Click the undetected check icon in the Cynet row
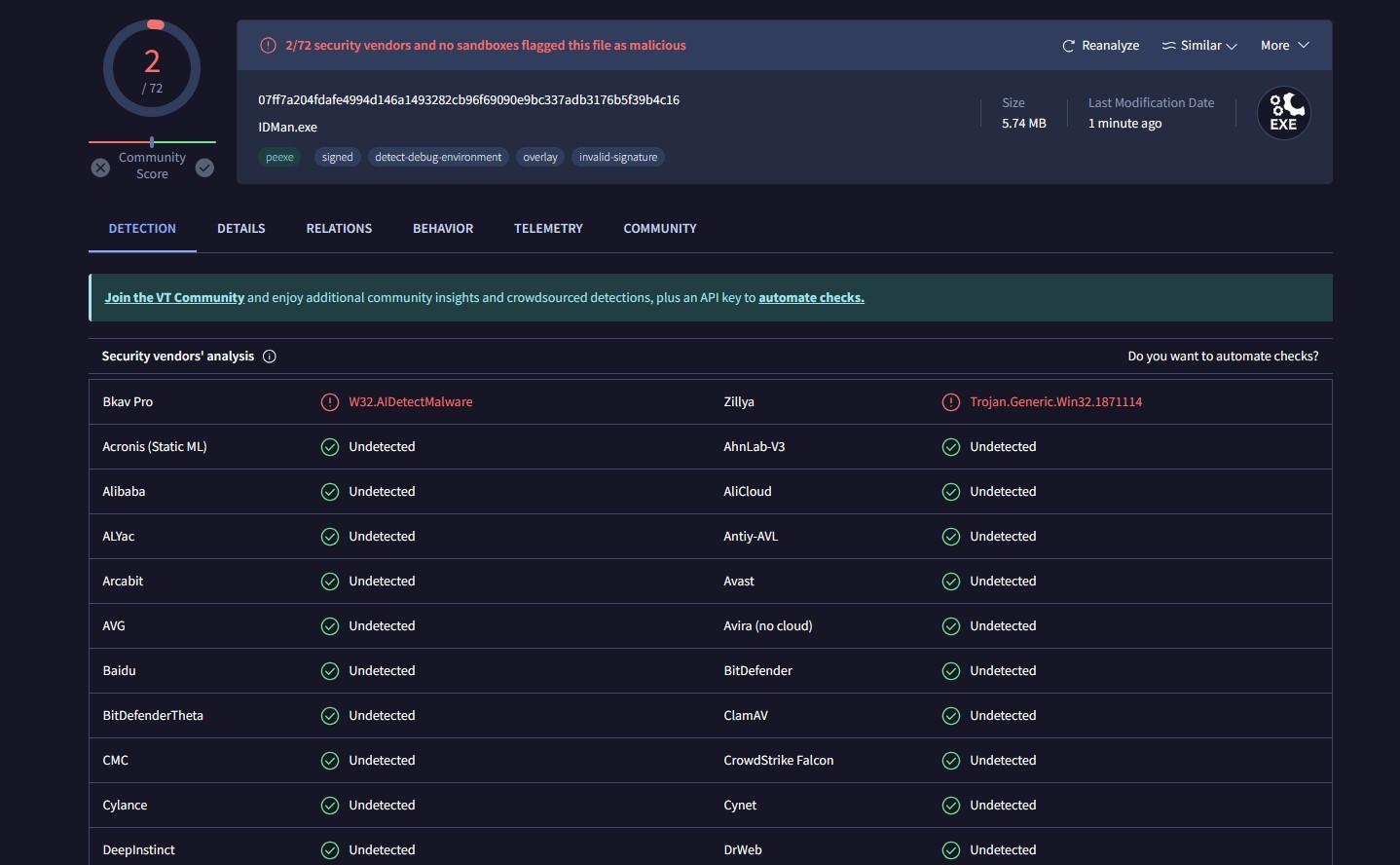This screenshot has width=1400, height=865. coord(951,806)
